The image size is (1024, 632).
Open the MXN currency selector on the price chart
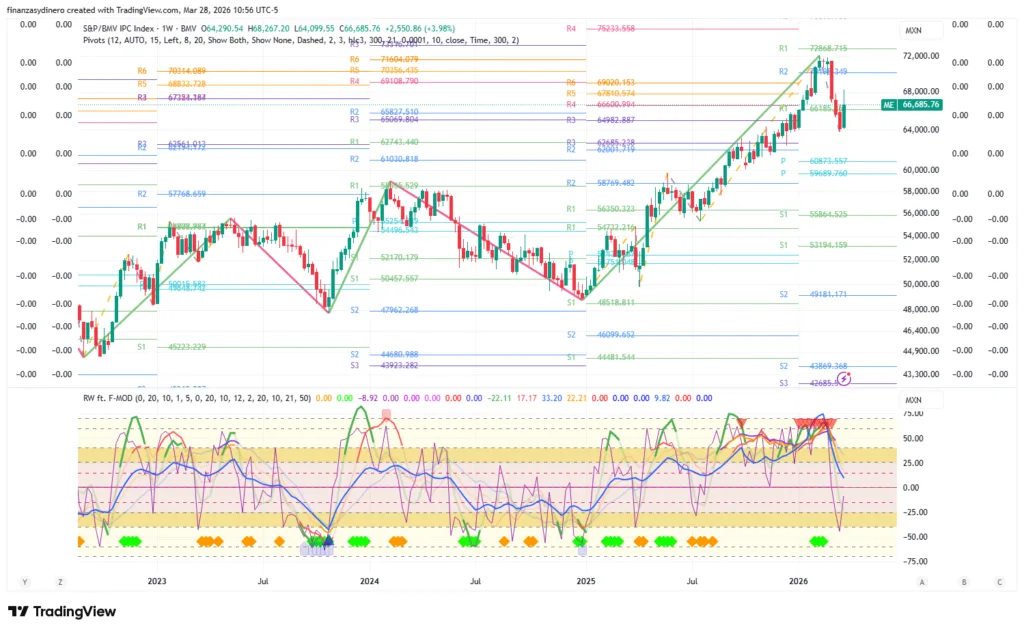pyautogui.click(x=912, y=30)
